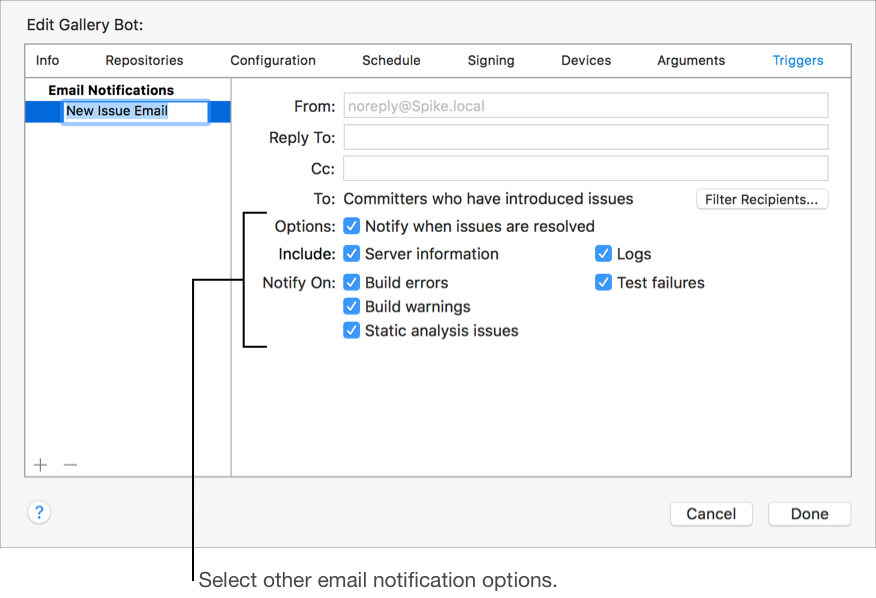Click the minus icon to remove trigger
The image size is (876, 598).
[70, 465]
